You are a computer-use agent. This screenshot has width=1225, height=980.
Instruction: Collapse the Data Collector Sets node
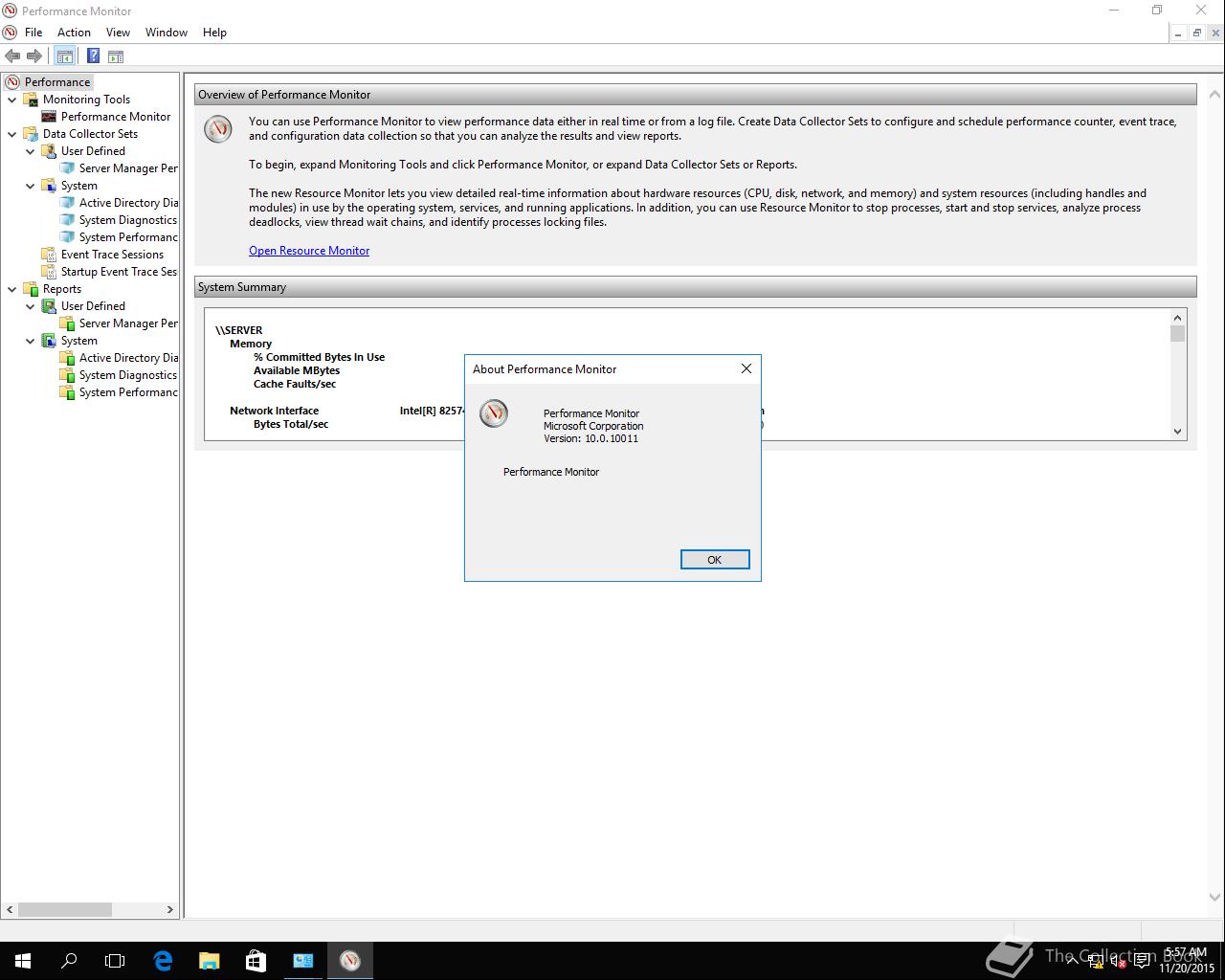(12, 134)
